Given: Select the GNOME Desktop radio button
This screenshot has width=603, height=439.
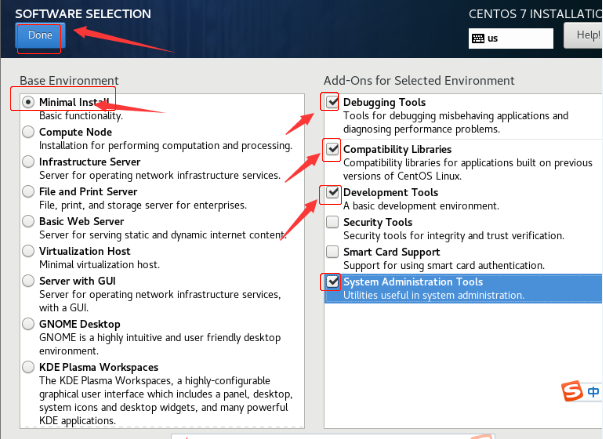Looking at the screenshot, I should [28, 324].
